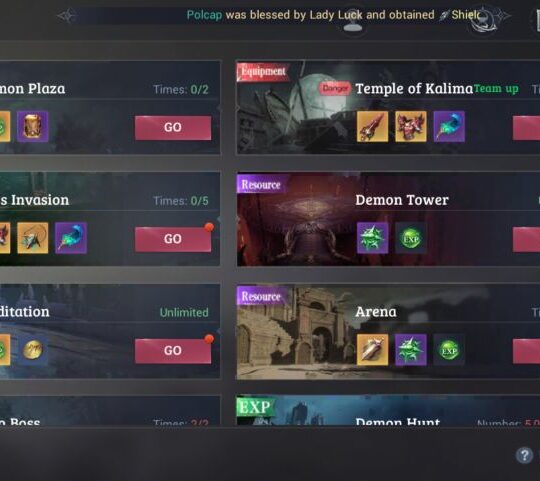Select EXP orb reward in Demon Tower
The width and height of the screenshot is (540, 481).
pyautogui.click(x=411, y=238)
